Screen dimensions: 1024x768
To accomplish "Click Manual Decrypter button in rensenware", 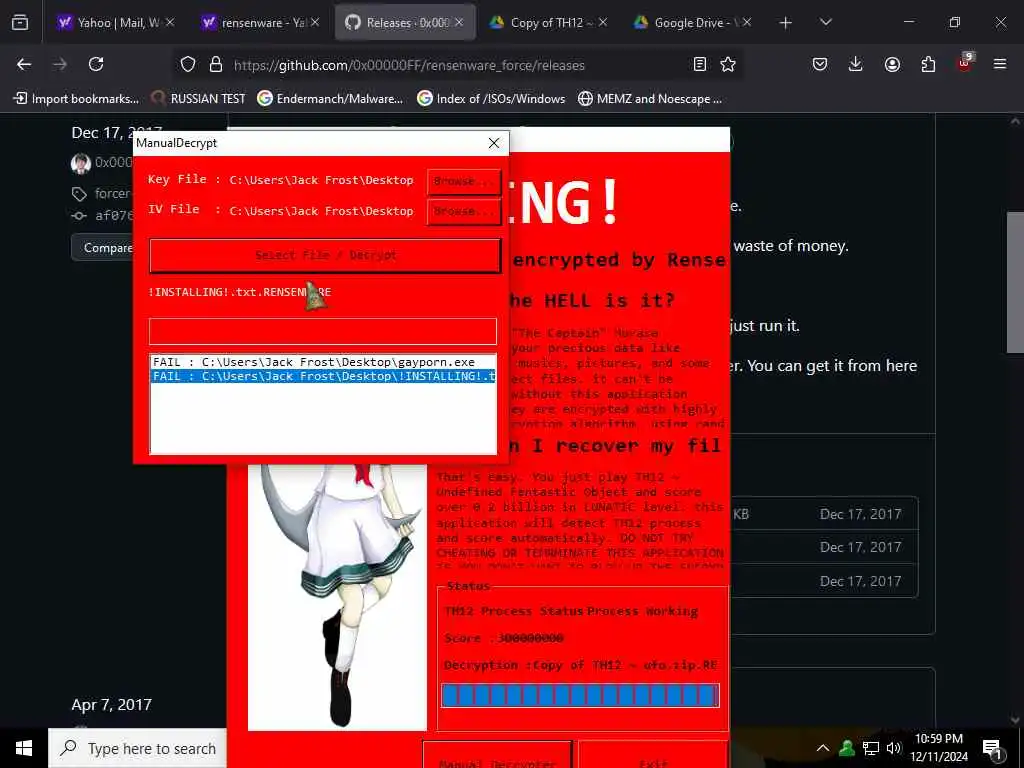I will 498,755.
